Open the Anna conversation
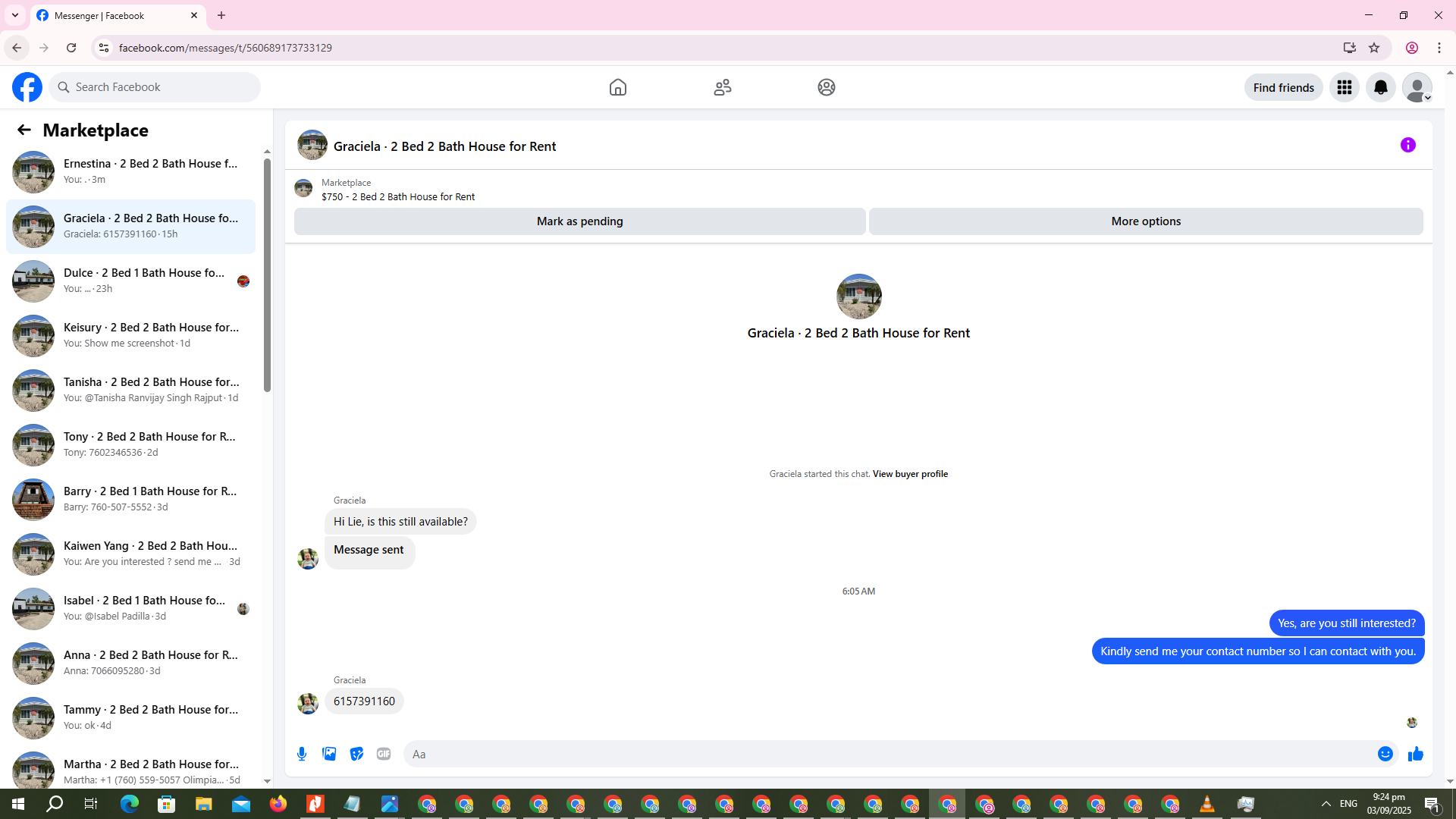The height and width of the screenshot is (819, 1456). pyautogui.click(x=130, y=663)
